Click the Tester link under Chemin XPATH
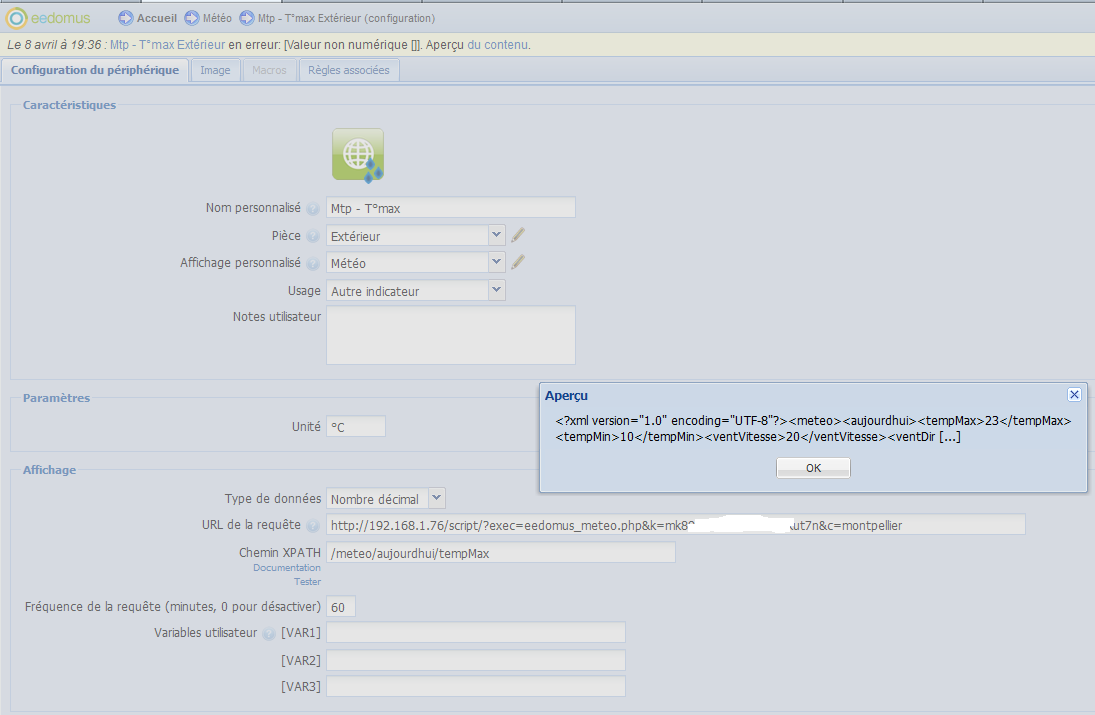 click(x=307, y=582)
